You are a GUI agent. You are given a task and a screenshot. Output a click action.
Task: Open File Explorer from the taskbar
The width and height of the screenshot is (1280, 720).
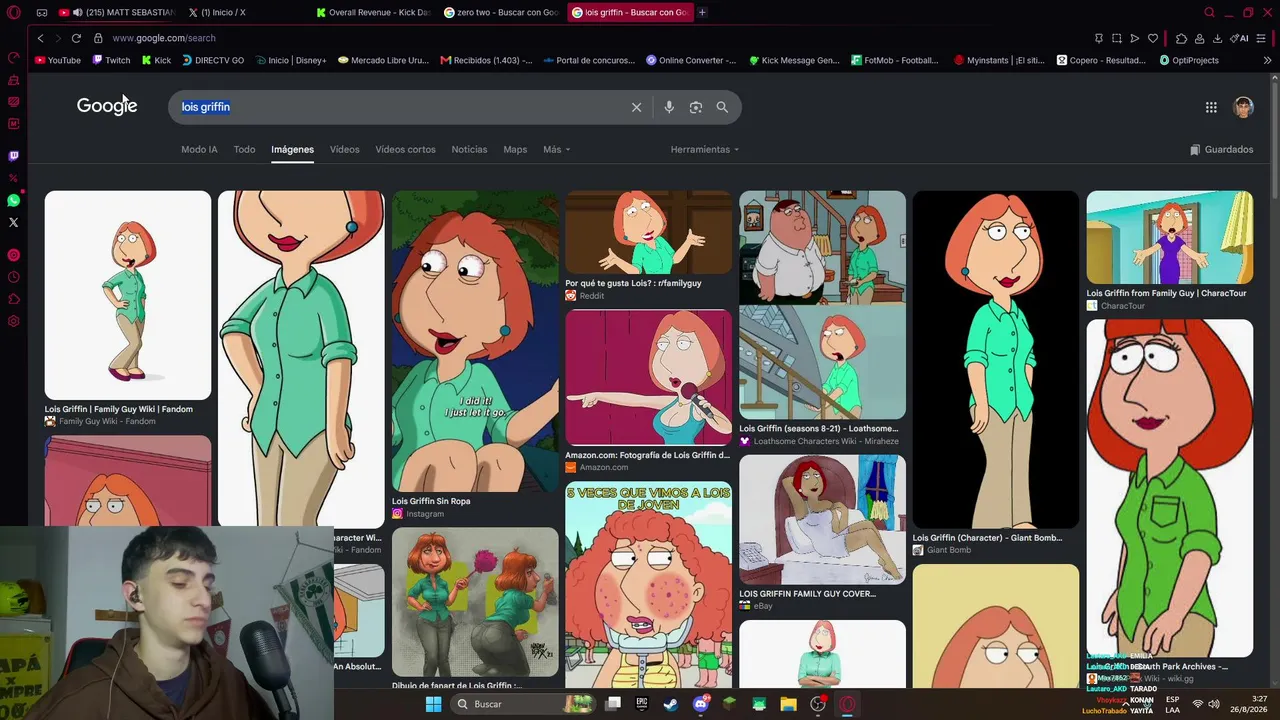pyautogui.click(x=788, y=704)
